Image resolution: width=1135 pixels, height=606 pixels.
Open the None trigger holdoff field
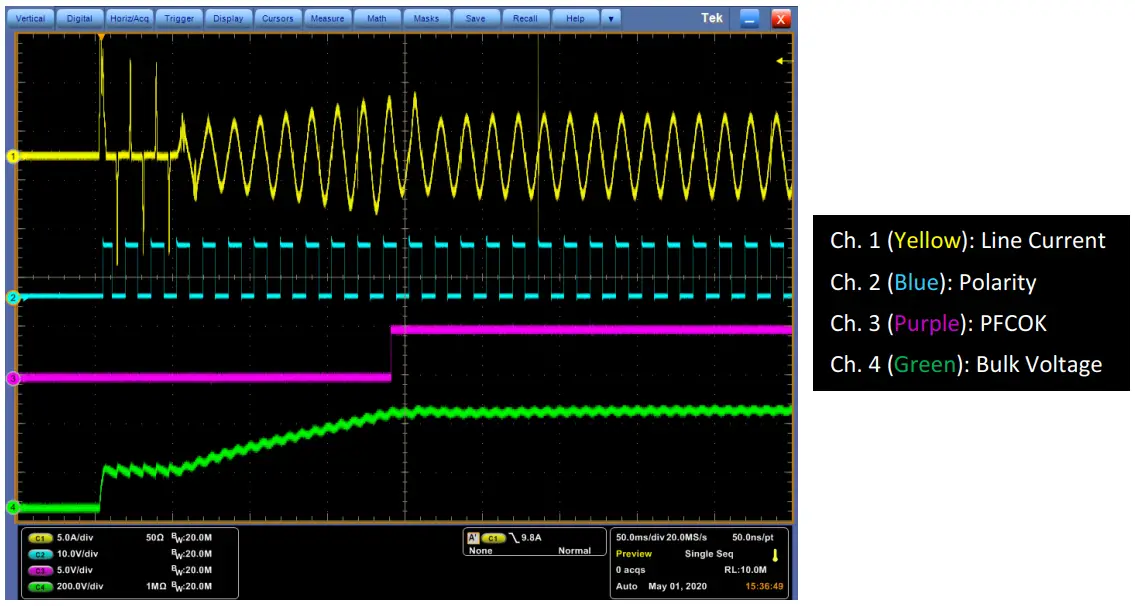[481, 550]
